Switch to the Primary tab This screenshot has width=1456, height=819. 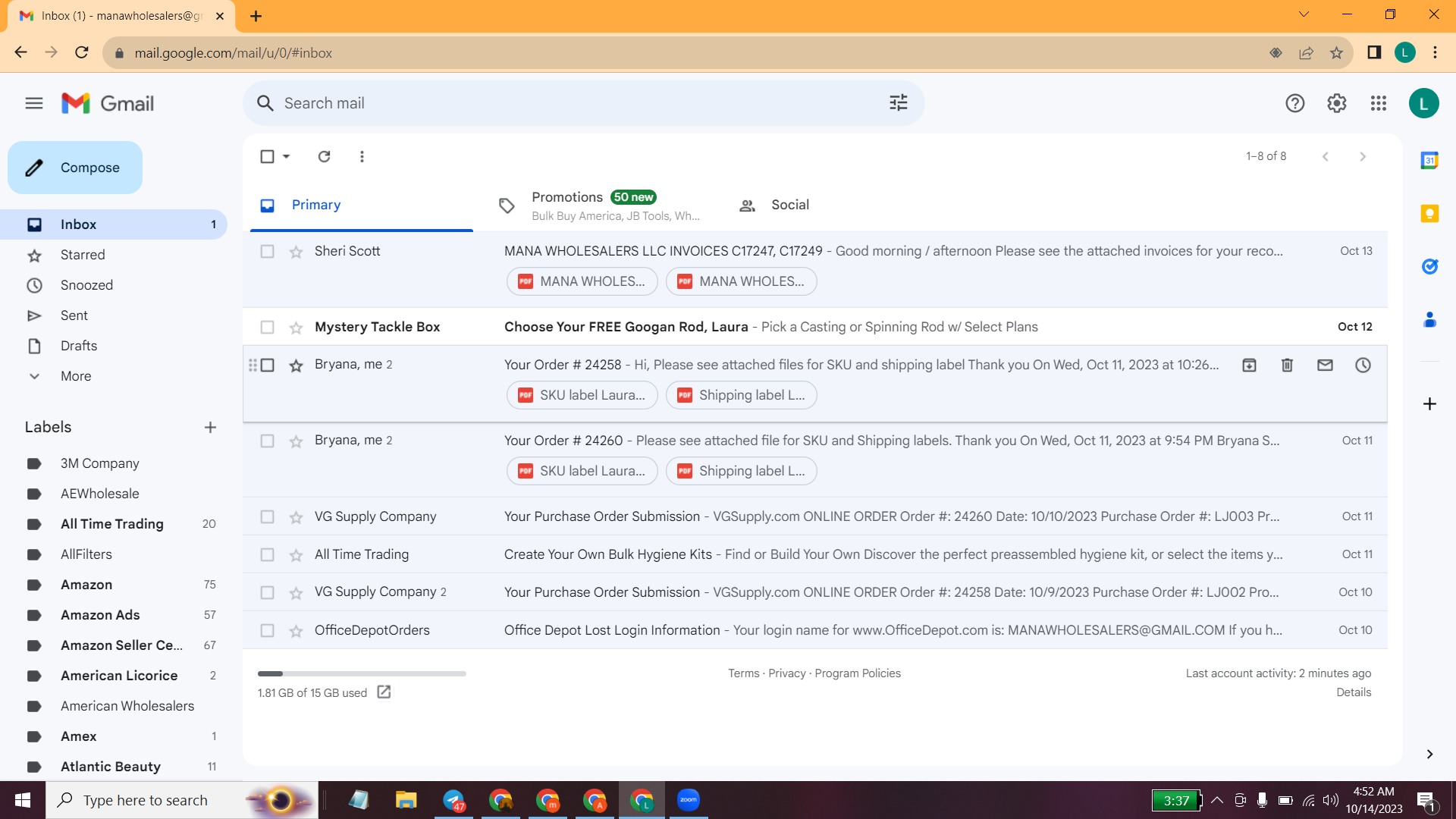[362, 205]
